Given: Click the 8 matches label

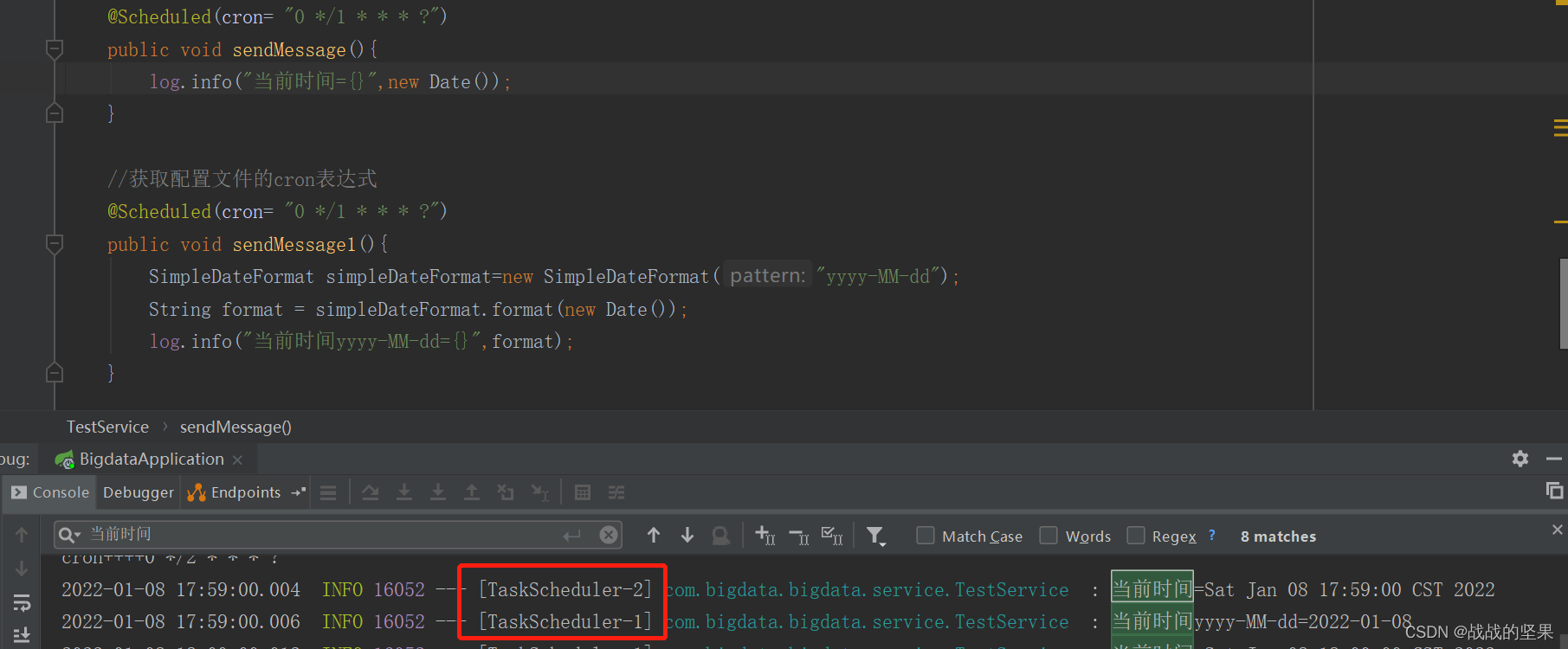Looking at the screenshot, I should [1278, 537].
